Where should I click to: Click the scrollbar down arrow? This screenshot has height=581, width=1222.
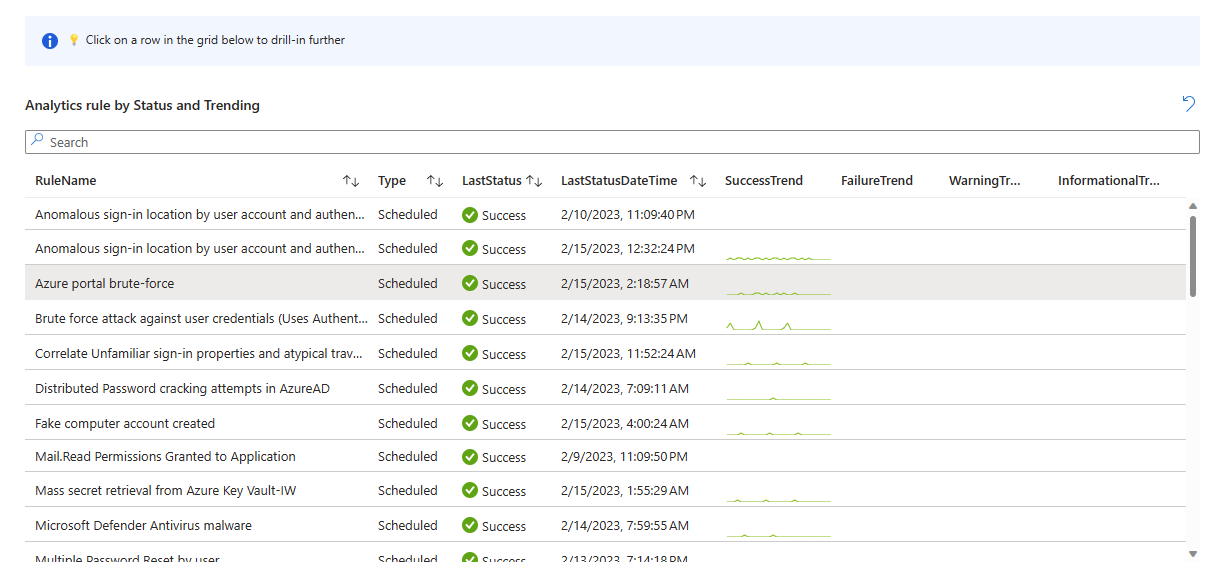(1192, 552)
